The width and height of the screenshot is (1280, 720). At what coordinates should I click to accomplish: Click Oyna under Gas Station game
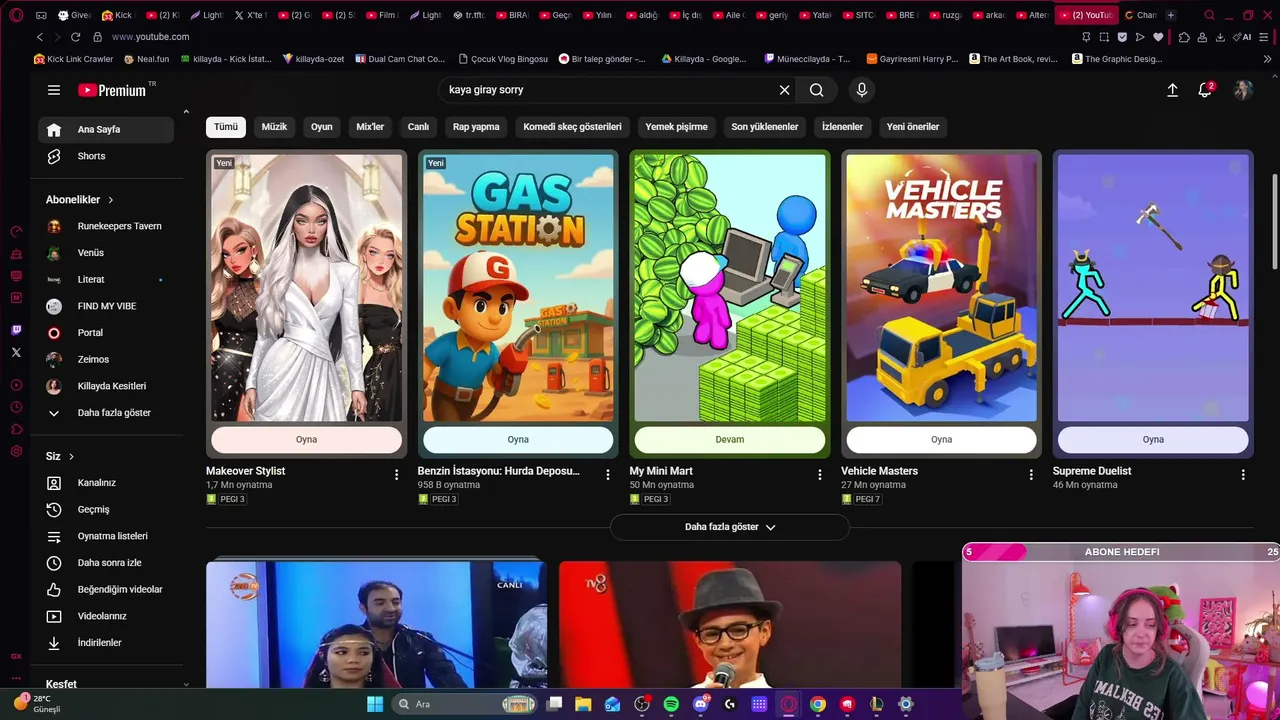pos(518,440)
